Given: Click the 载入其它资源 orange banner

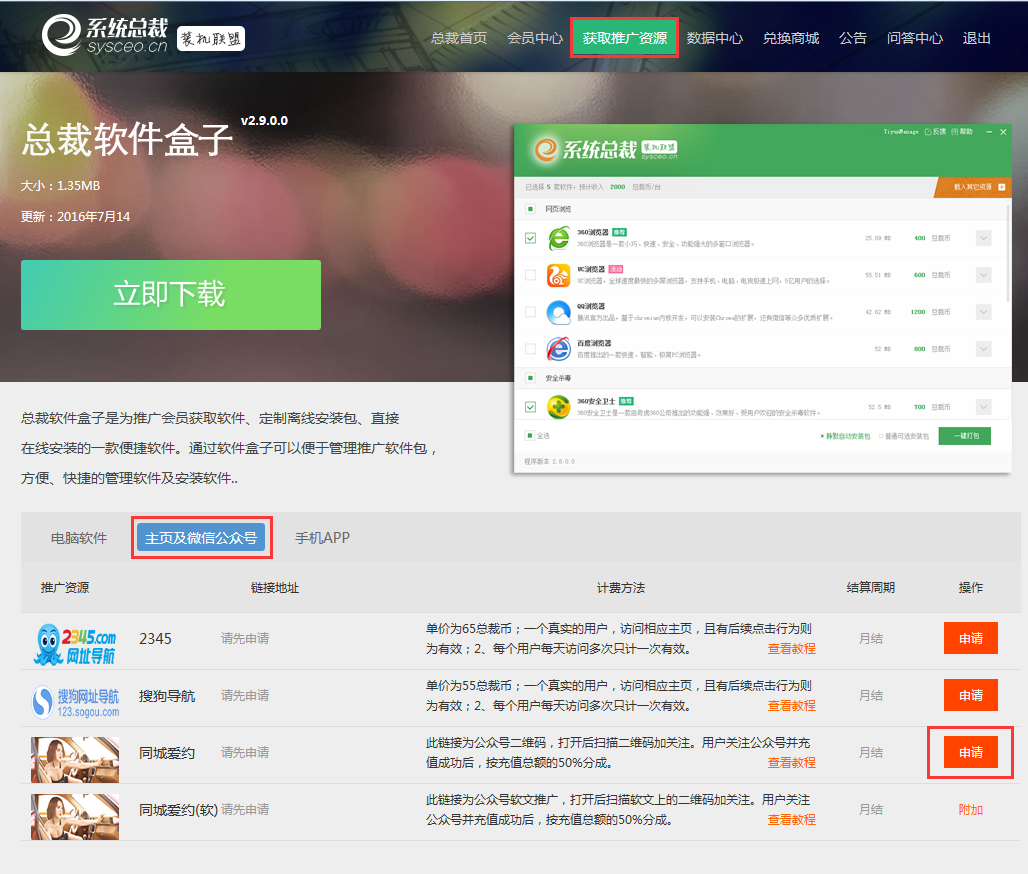Looking at the screenshot, I should click(x=972, y=187).
